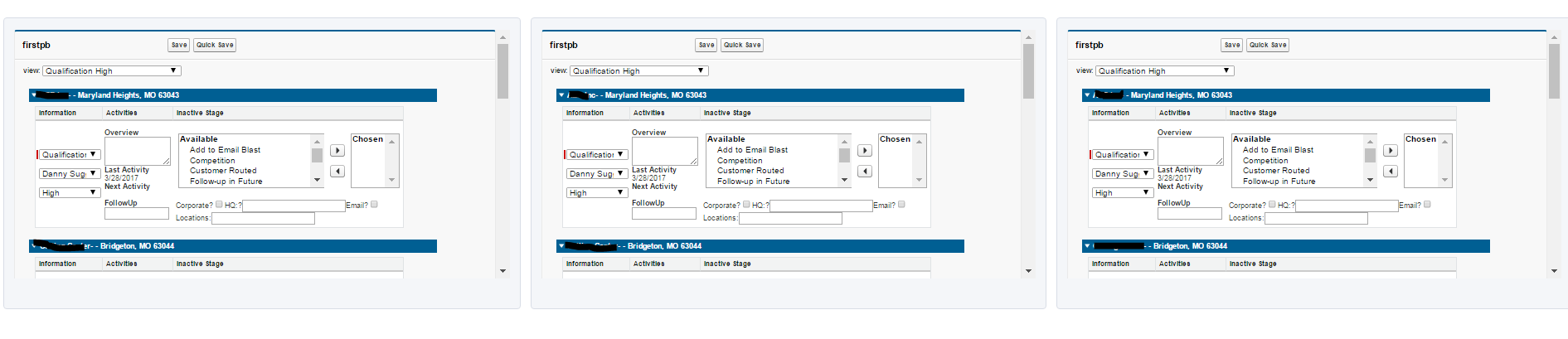Click the add-to-Chosen right arrow in the right panel
The image size is (1568, 339).
[1391, 151]
